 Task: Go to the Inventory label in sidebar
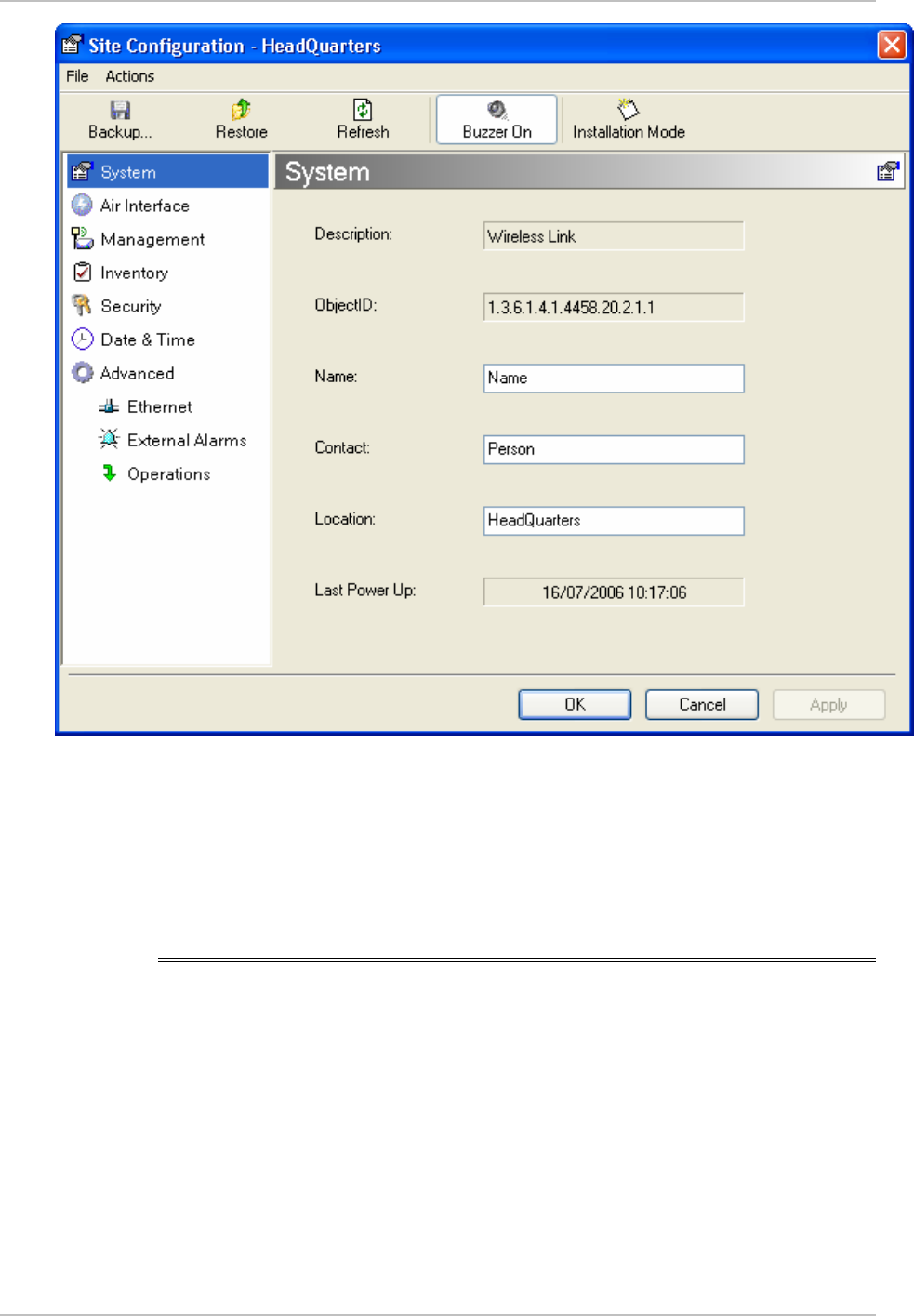click(134, 273)
